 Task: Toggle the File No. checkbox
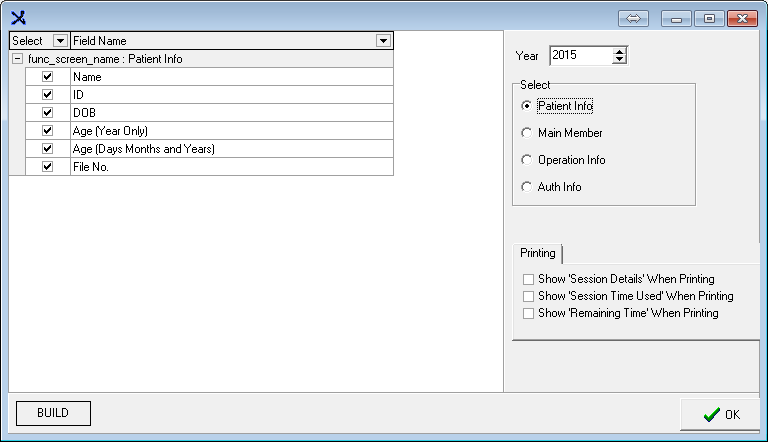pos(47,167)
